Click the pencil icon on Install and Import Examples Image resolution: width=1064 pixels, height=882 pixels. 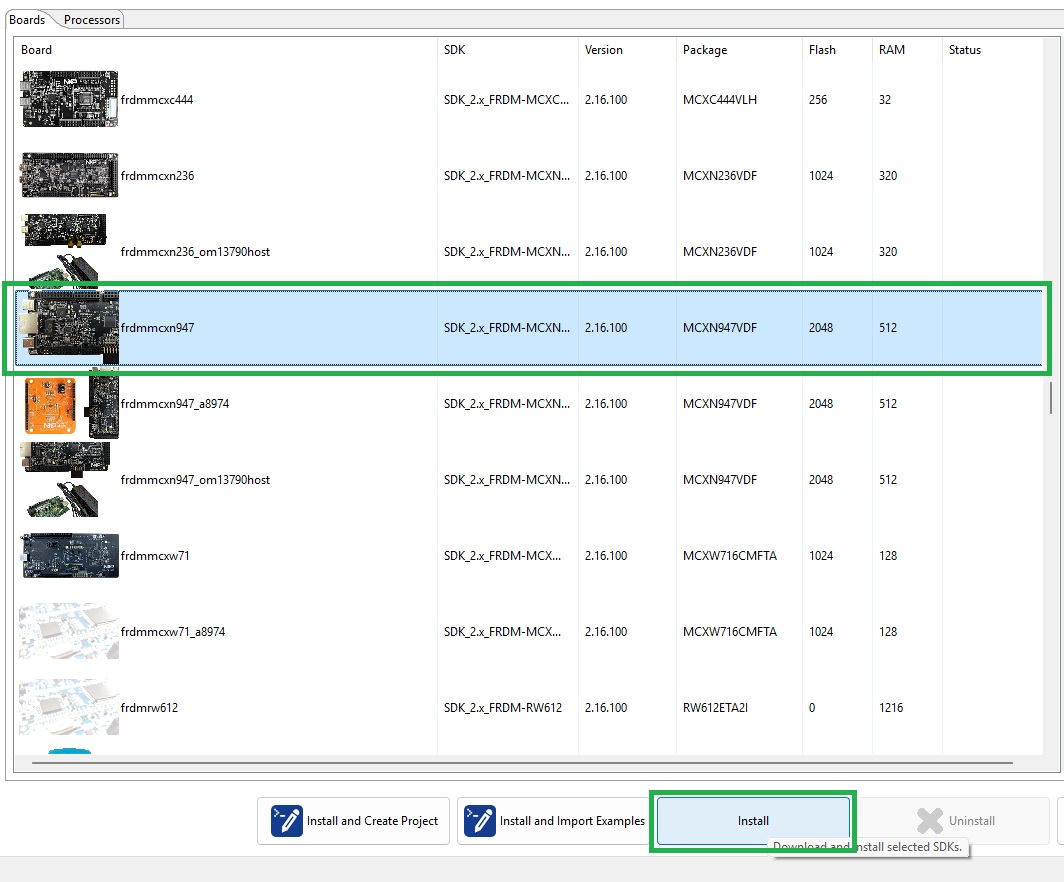[478, 820]
